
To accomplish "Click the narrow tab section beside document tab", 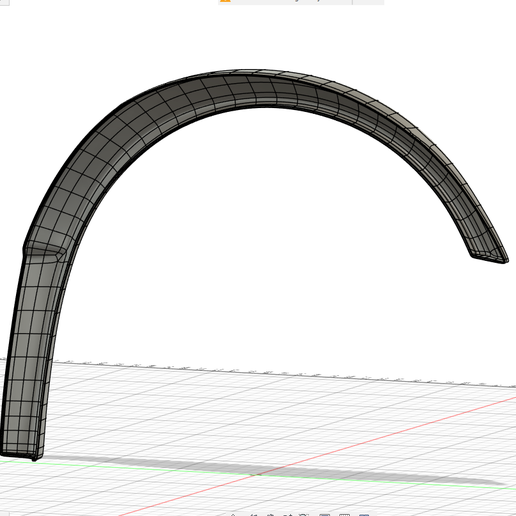I will click(x=368, y=2).
